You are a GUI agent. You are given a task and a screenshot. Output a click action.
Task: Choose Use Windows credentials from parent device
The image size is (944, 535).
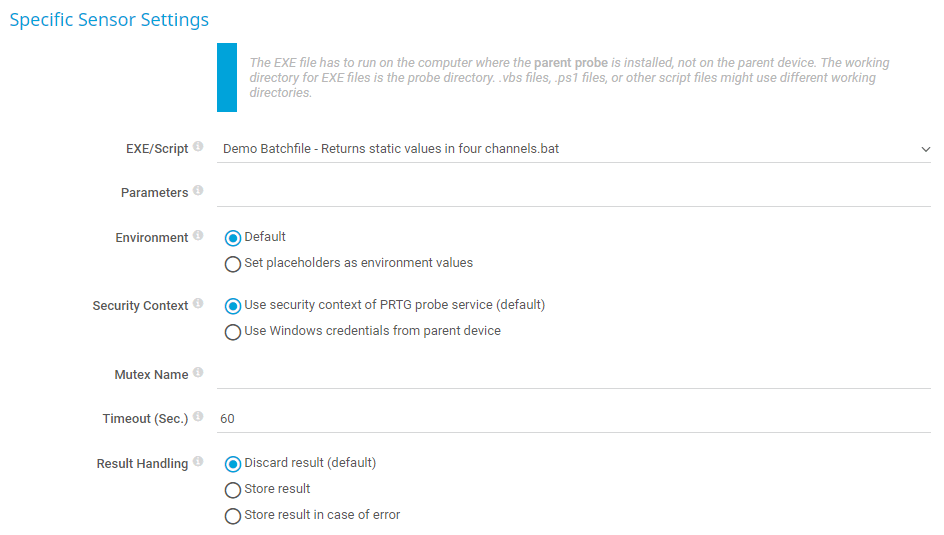(233, 331)
